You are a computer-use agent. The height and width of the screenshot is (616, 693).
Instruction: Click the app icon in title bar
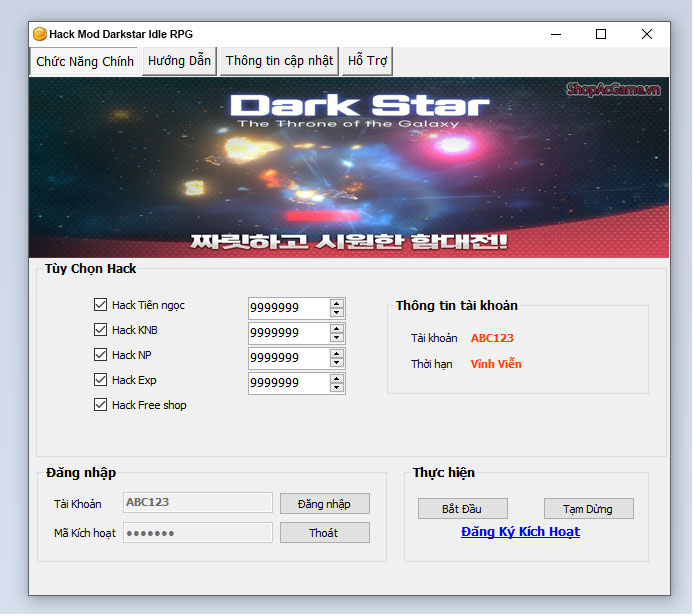pos(40,34)
